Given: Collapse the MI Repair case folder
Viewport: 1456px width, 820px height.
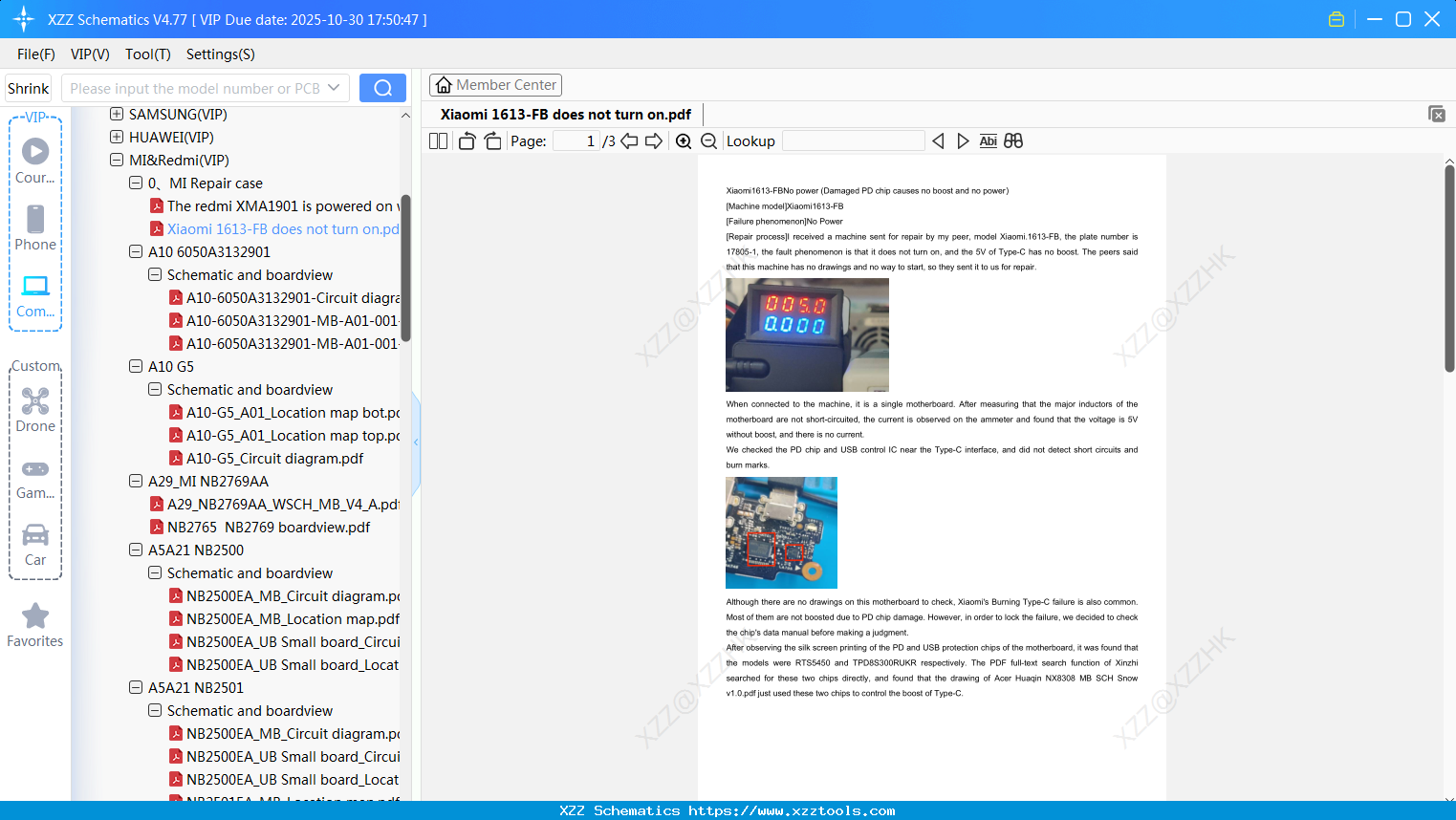Looking at the screenshot, I should 136,183.
